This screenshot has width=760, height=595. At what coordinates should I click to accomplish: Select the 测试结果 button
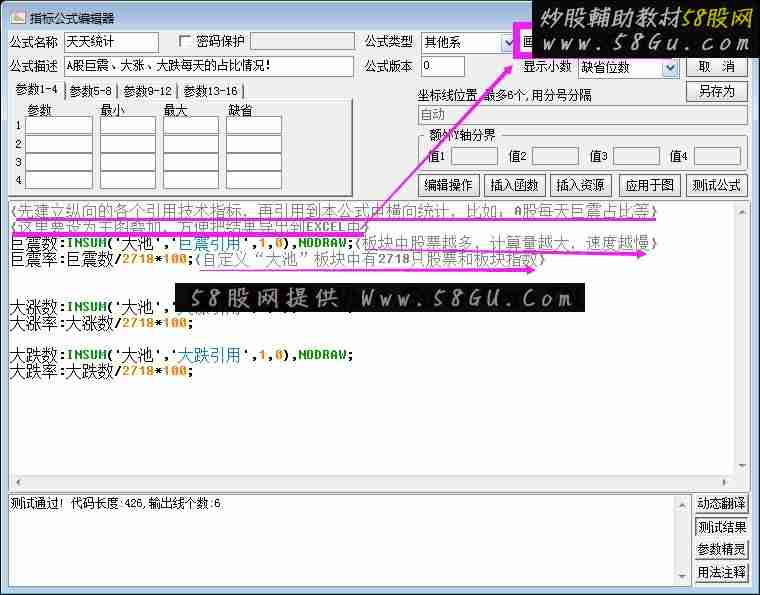(x=721, y=527)
